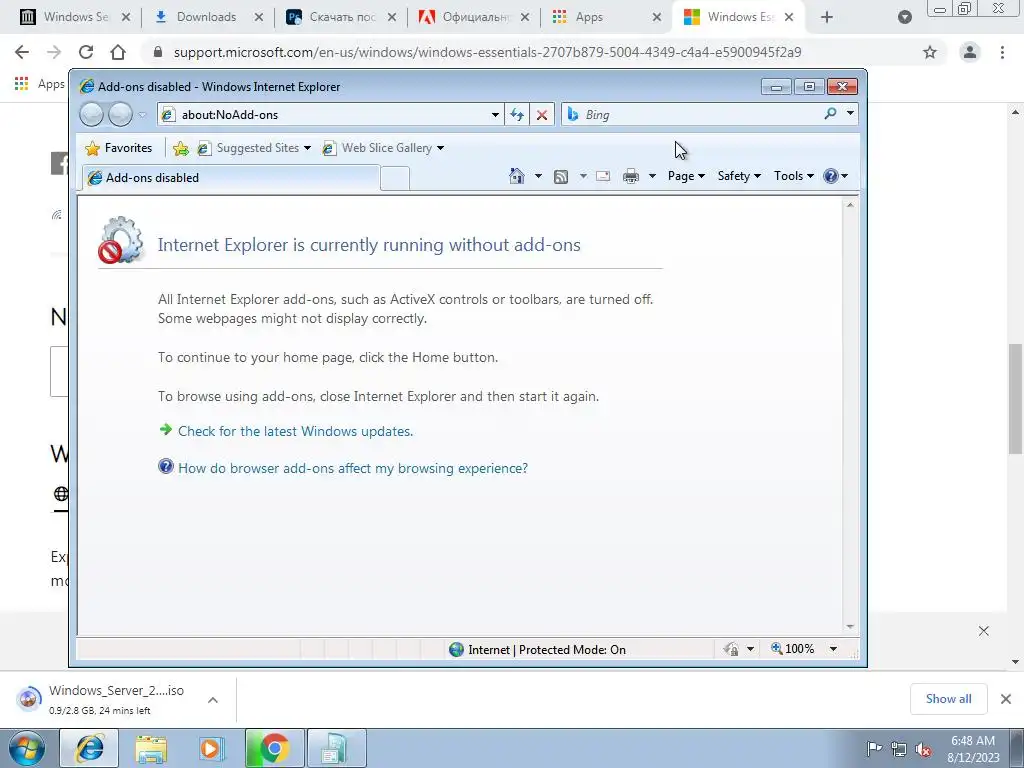Screen dimensions: 1024x768
Task: Click Chrome's Home icon
Action: (118, 52)
